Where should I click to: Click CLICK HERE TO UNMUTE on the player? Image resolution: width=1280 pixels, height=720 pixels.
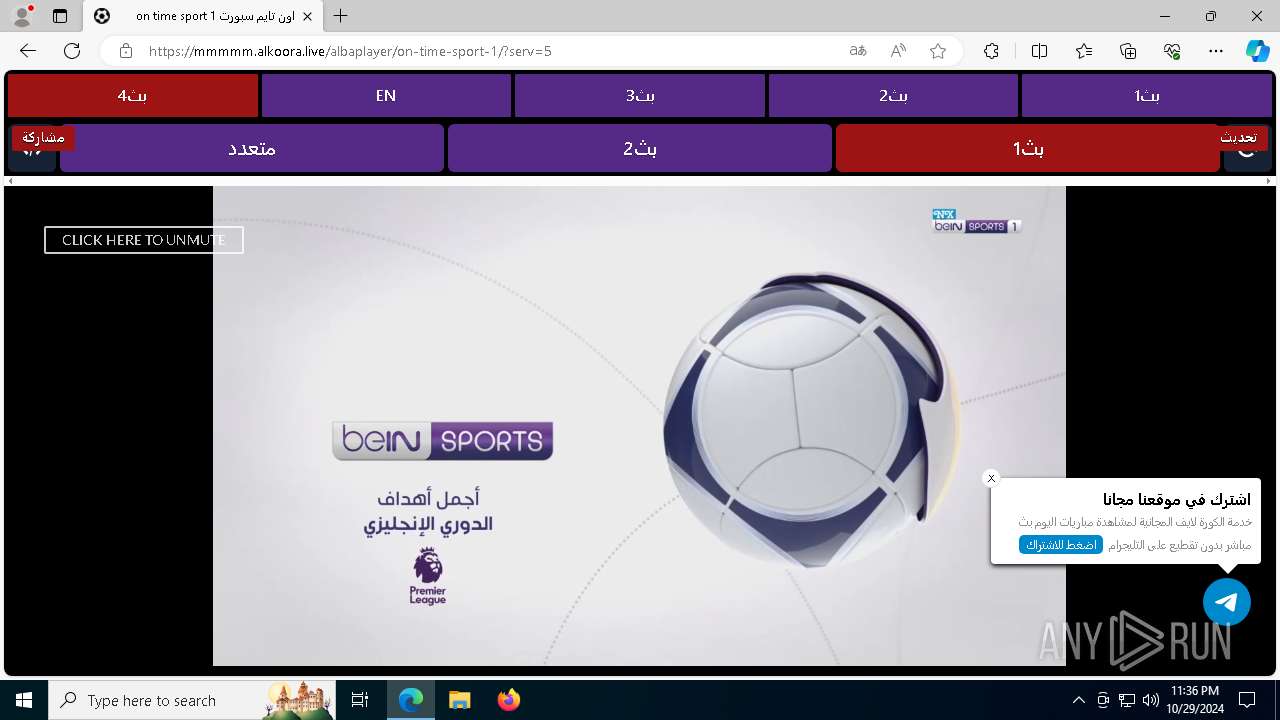click(144, 240)
